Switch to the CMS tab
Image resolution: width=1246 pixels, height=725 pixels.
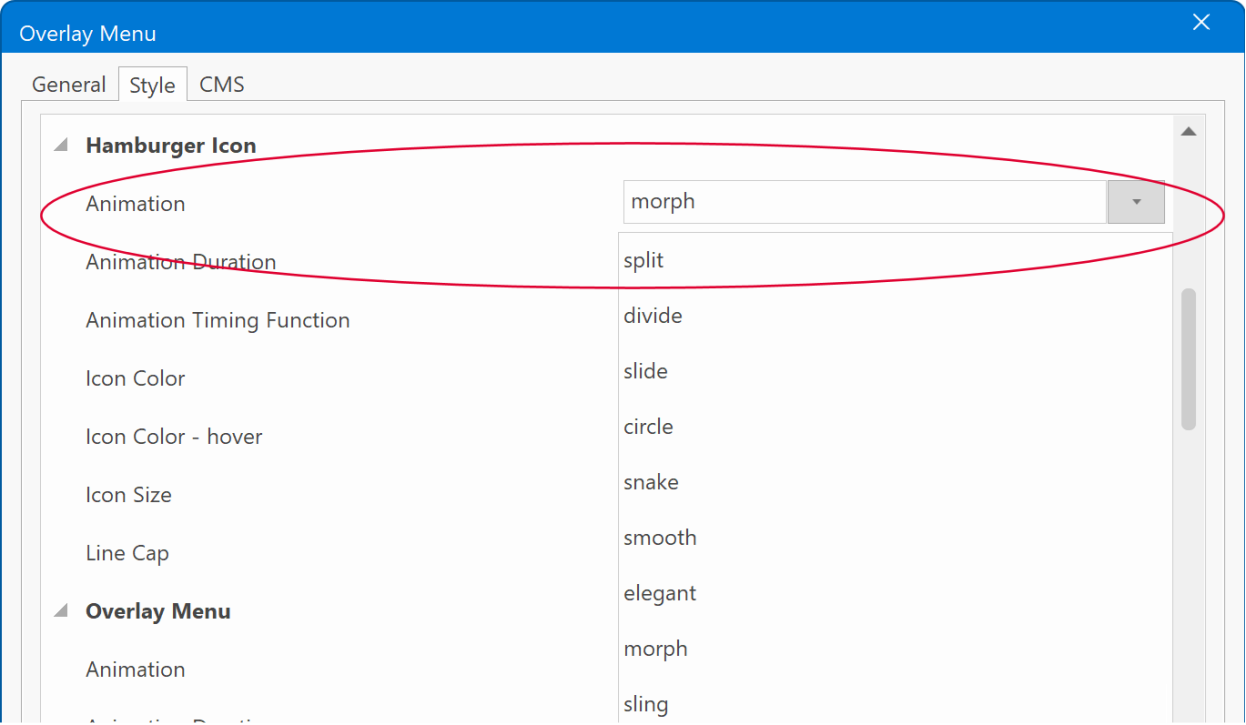222,84
